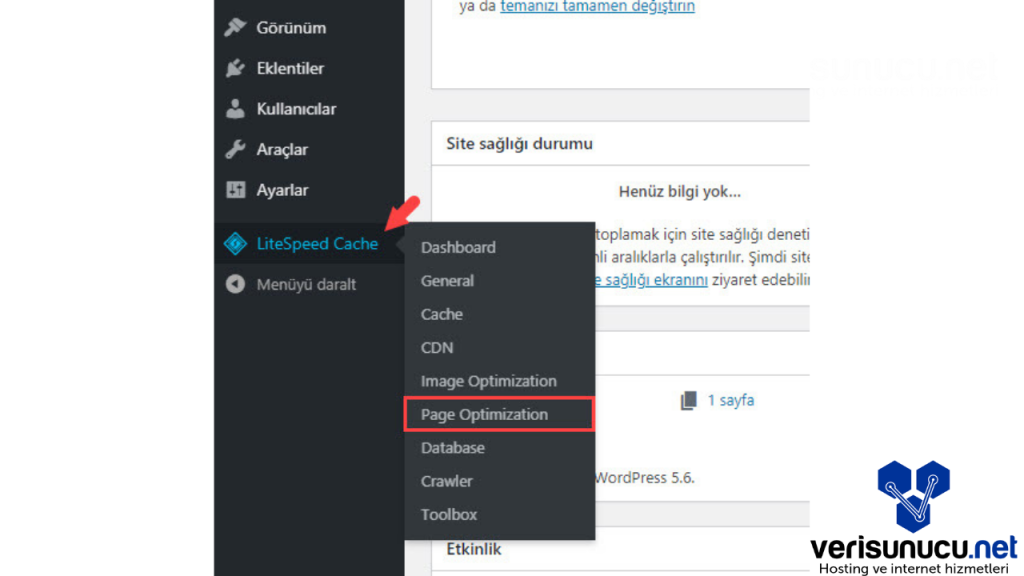The width and height of the screenshot is (1024, 576).
Task: Click the Menüyü daralt collapse arrow icon
Action: (235, 284)
